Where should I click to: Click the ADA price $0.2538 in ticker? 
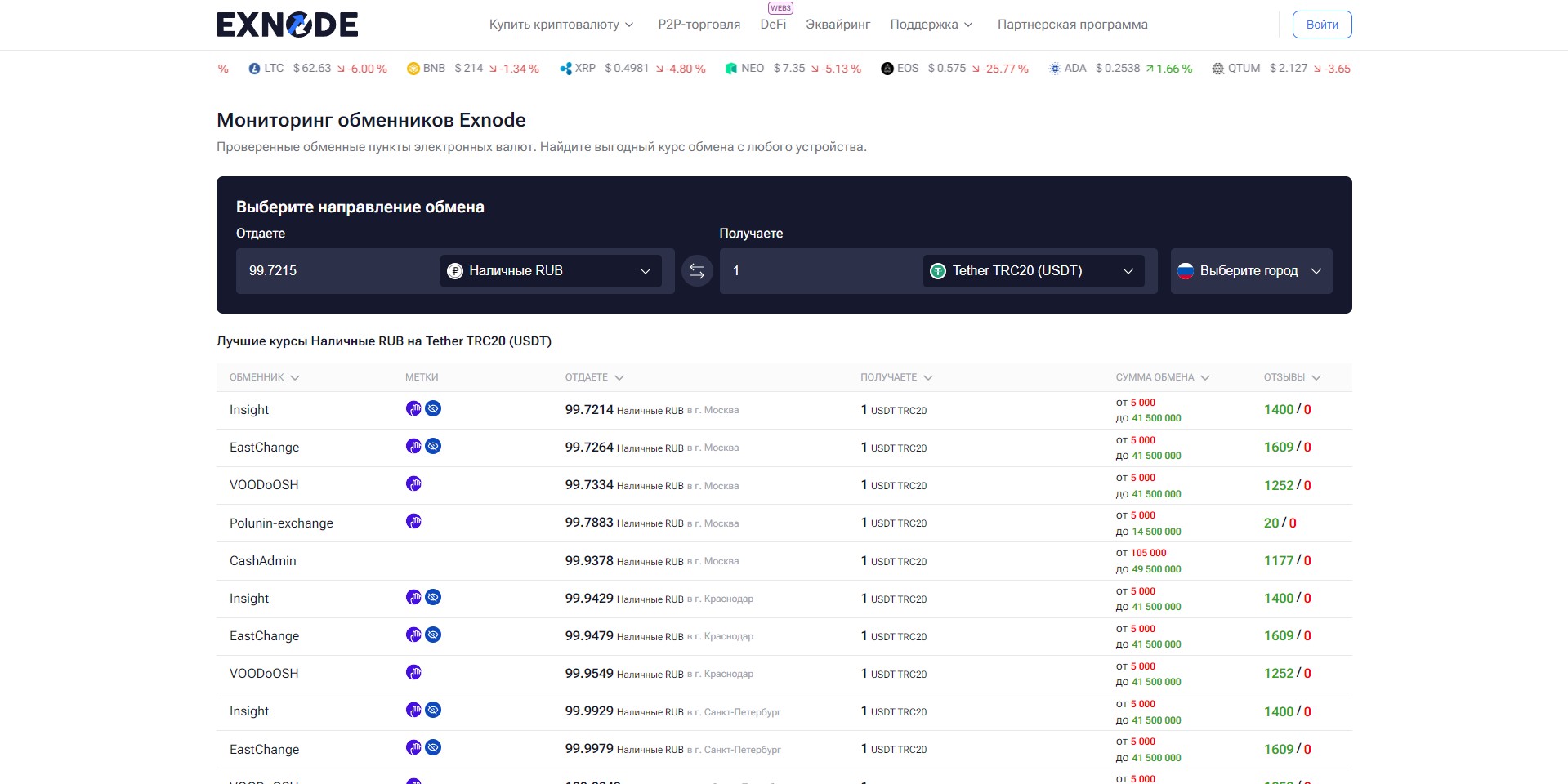coord(1118,69)
